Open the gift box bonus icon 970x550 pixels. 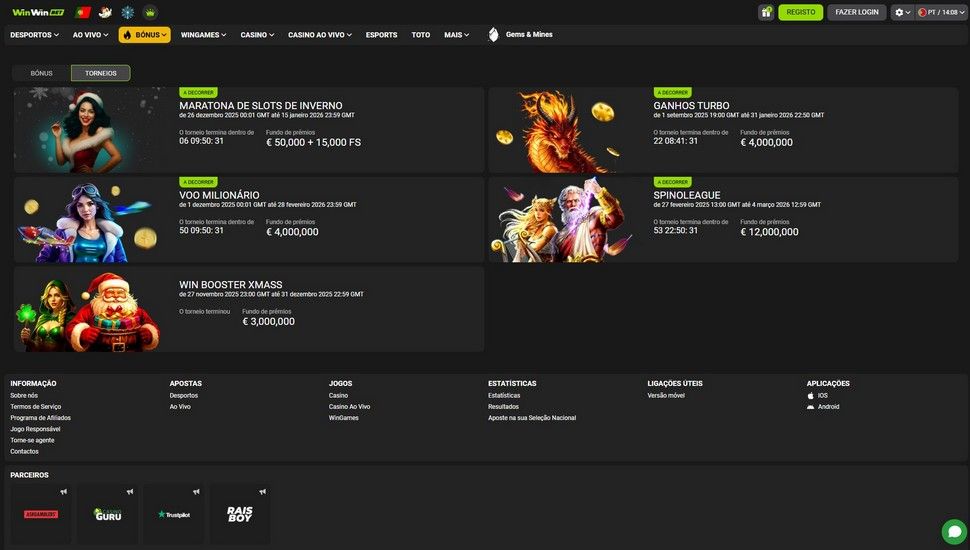click(766, 12)
